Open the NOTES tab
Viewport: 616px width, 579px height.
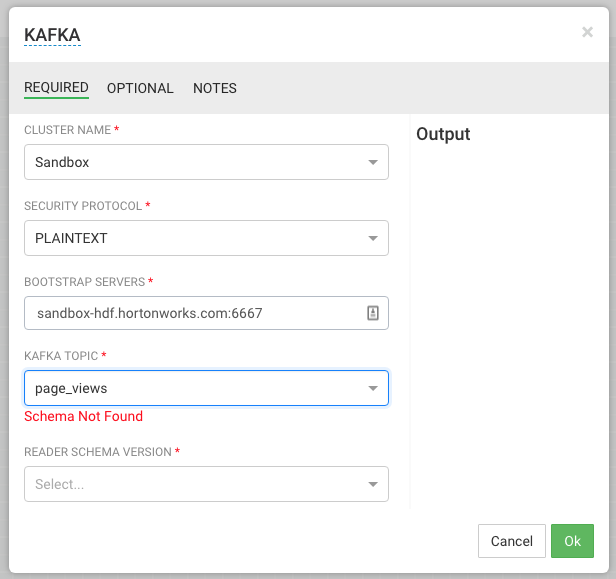[215, 88]
